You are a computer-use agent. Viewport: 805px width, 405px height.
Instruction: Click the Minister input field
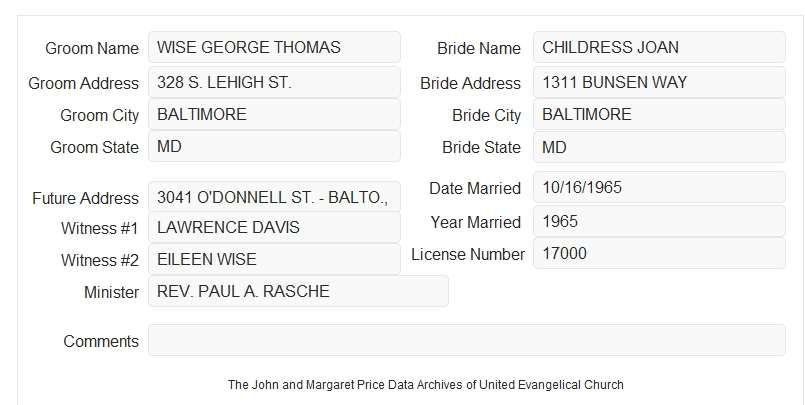298,291
